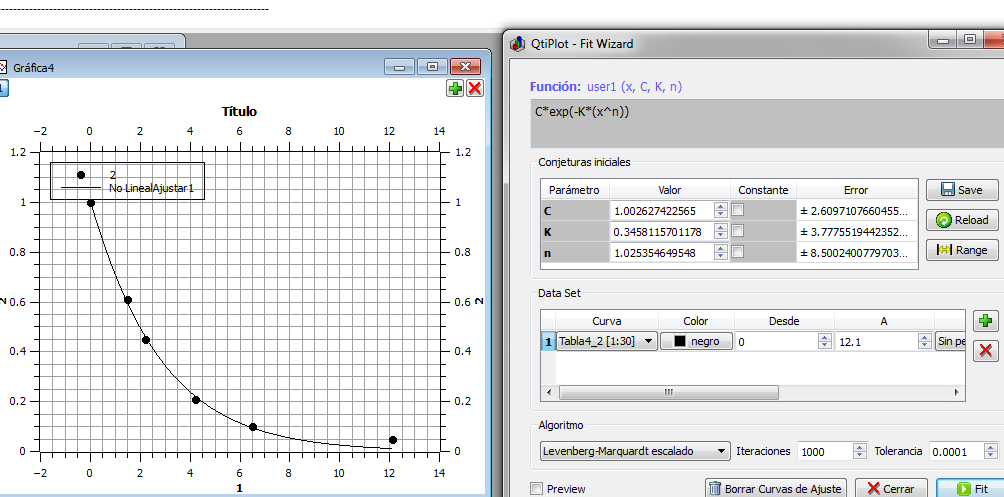Click the QtiPlot icon in Fit Wizard title
1004x497 pixels.
tap(517, 44)
